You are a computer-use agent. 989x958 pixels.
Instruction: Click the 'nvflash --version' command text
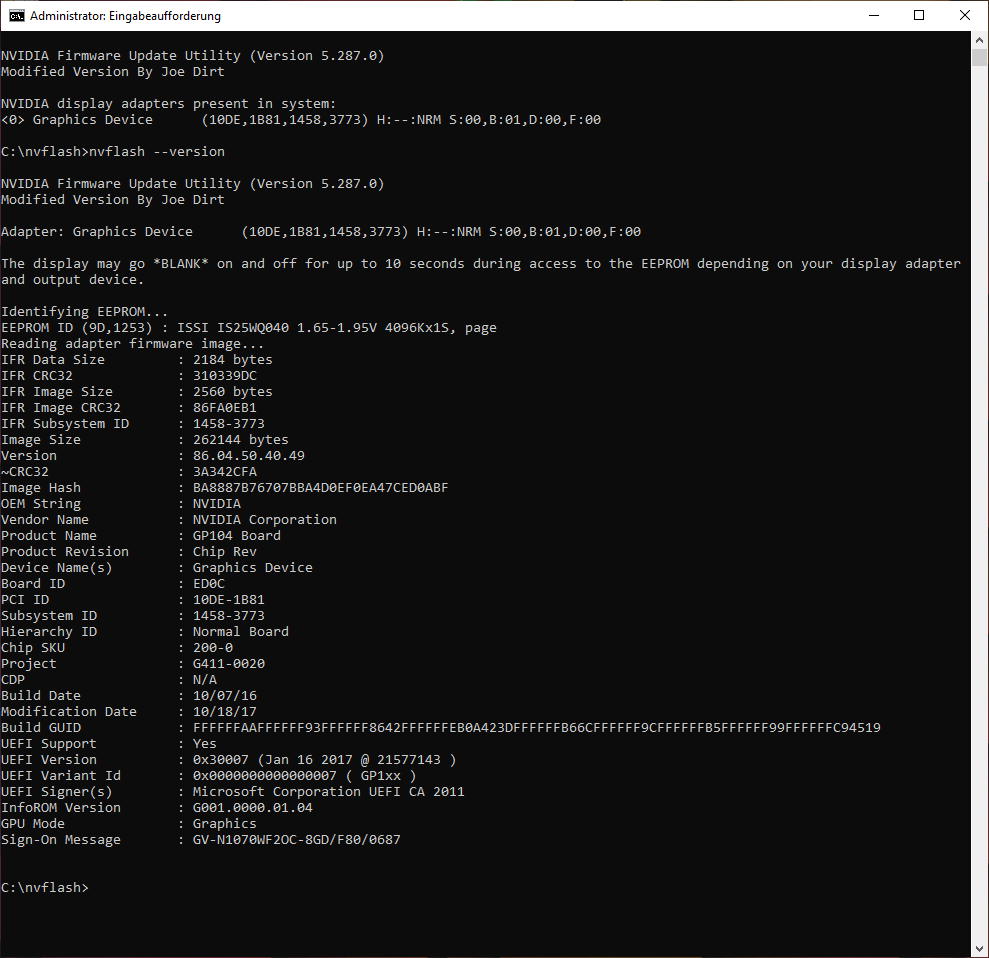click(156, 151)
